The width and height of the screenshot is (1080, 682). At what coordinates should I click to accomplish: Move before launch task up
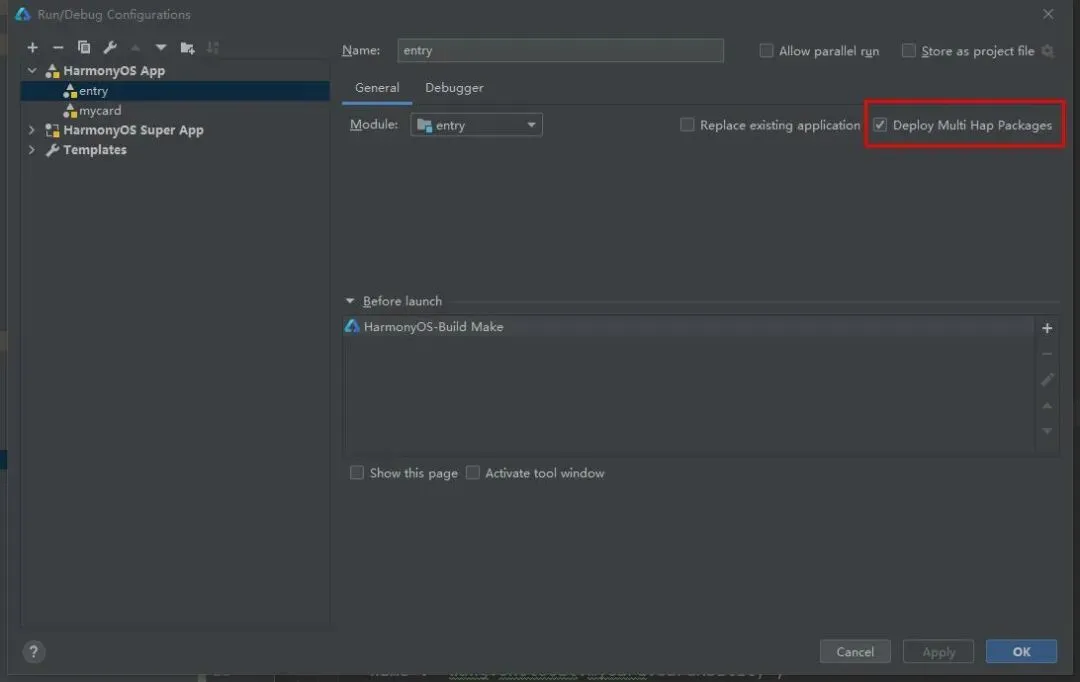[x=1047, y=406]
